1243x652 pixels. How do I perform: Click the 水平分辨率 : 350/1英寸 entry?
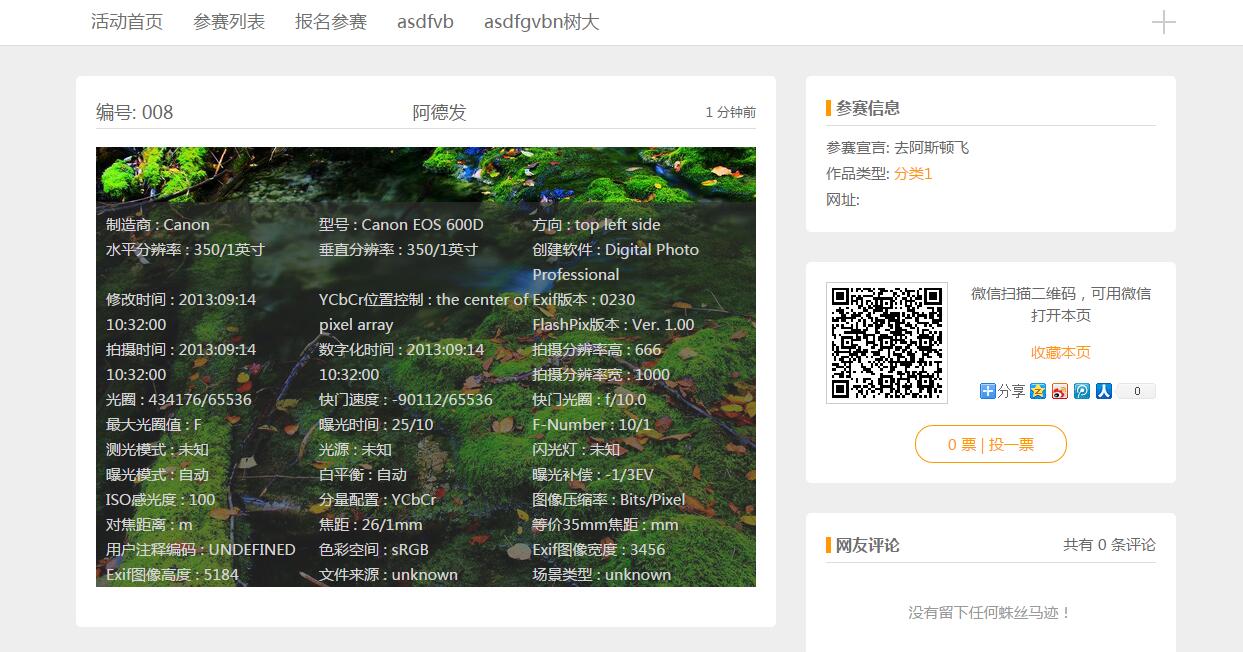coord(185,249)
